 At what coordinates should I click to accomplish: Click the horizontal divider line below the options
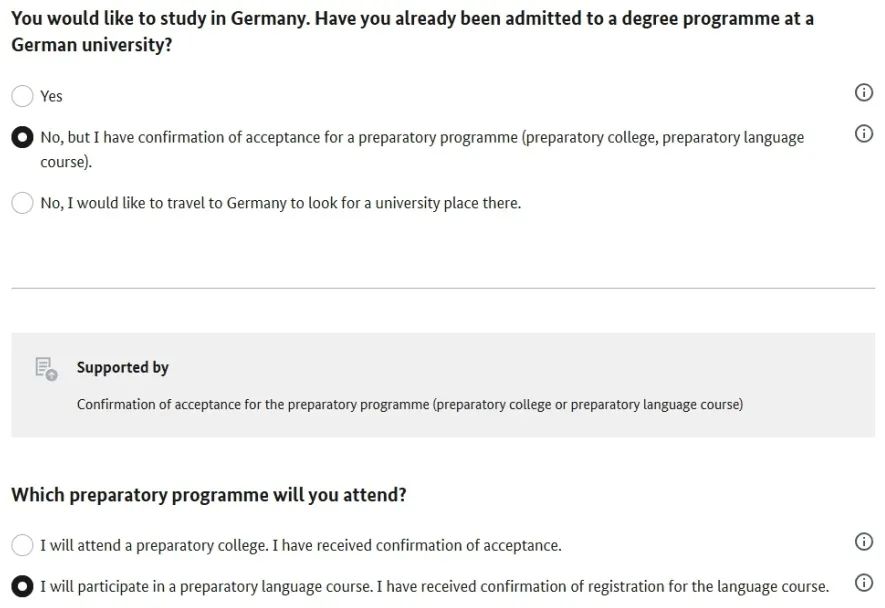coord(443,288)
